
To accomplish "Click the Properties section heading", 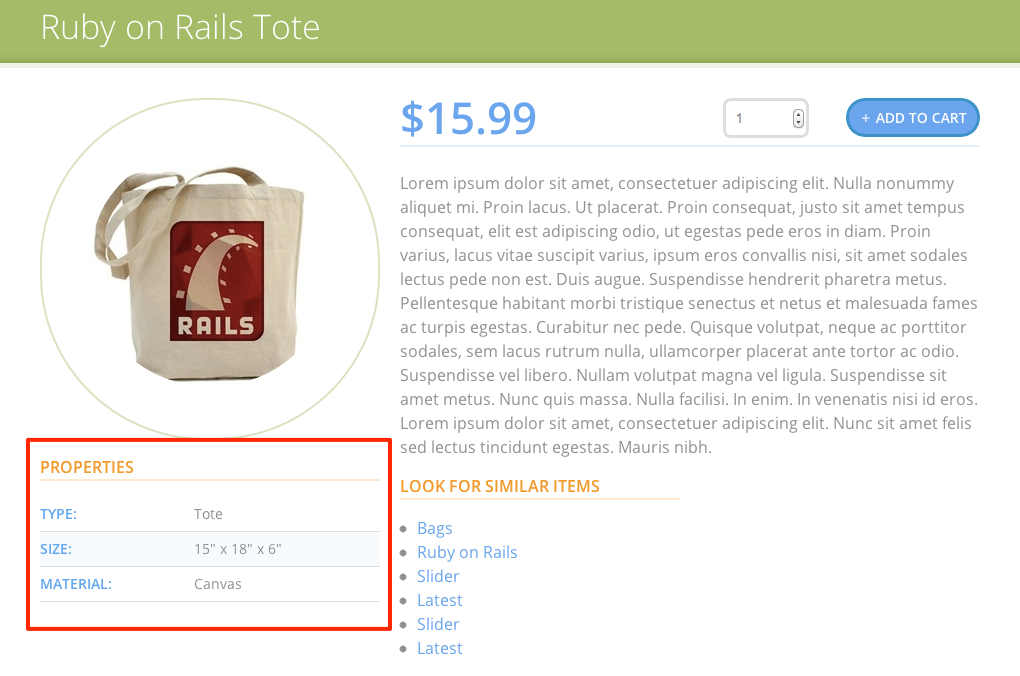I will pyautogui.click(x=87, y=467).
